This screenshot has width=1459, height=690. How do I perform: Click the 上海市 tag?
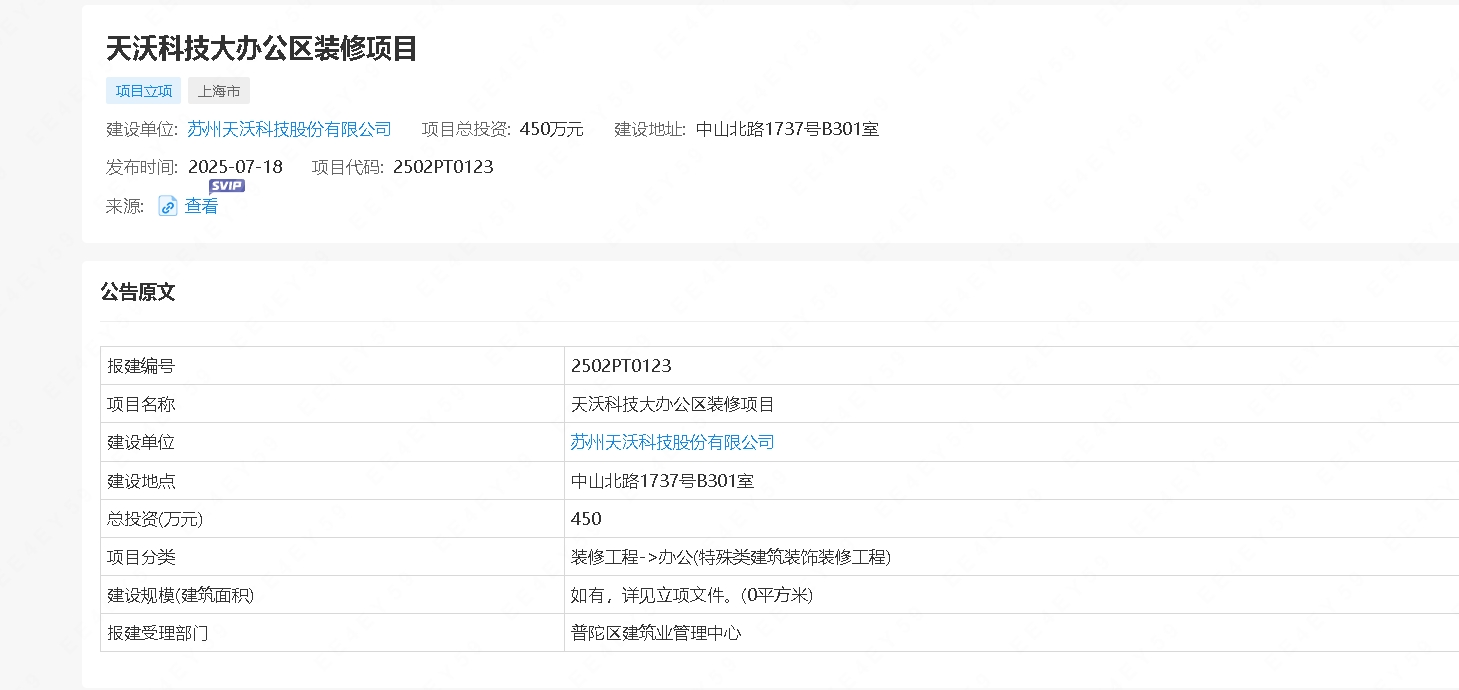pos(219,91)
